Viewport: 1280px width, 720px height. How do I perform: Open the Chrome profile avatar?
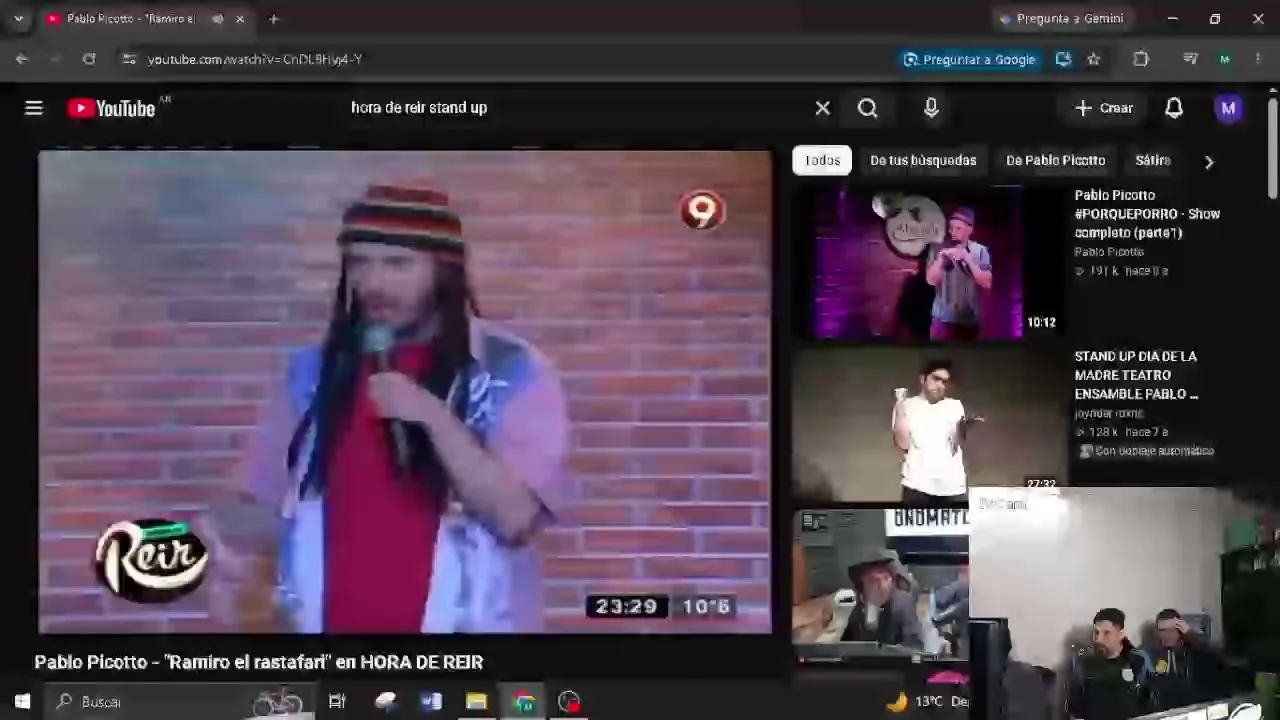tap(1224, 59)
